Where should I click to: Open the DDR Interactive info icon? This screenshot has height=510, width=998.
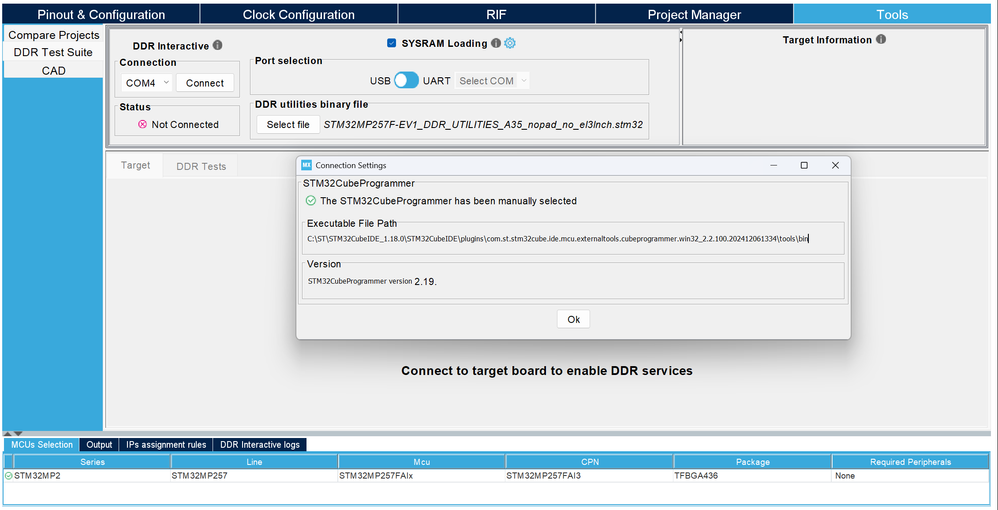[x=218, y=45]
